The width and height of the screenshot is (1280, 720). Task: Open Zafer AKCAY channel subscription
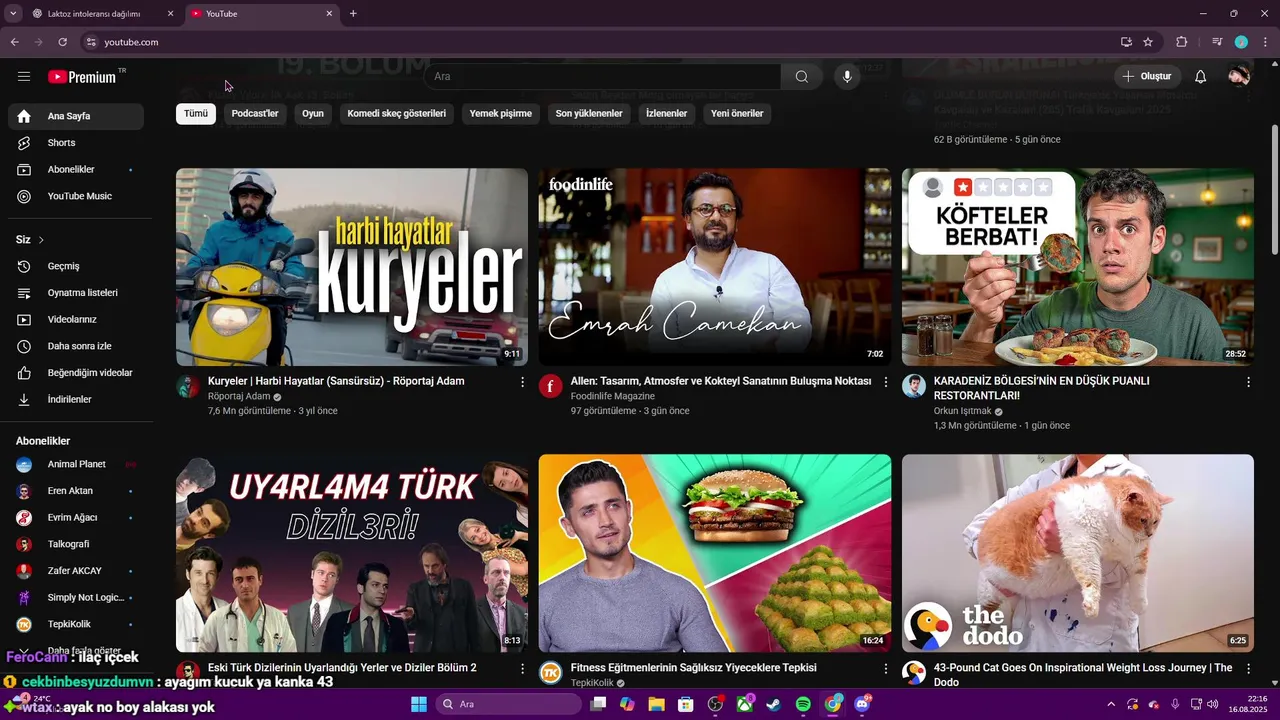point(76,571)
